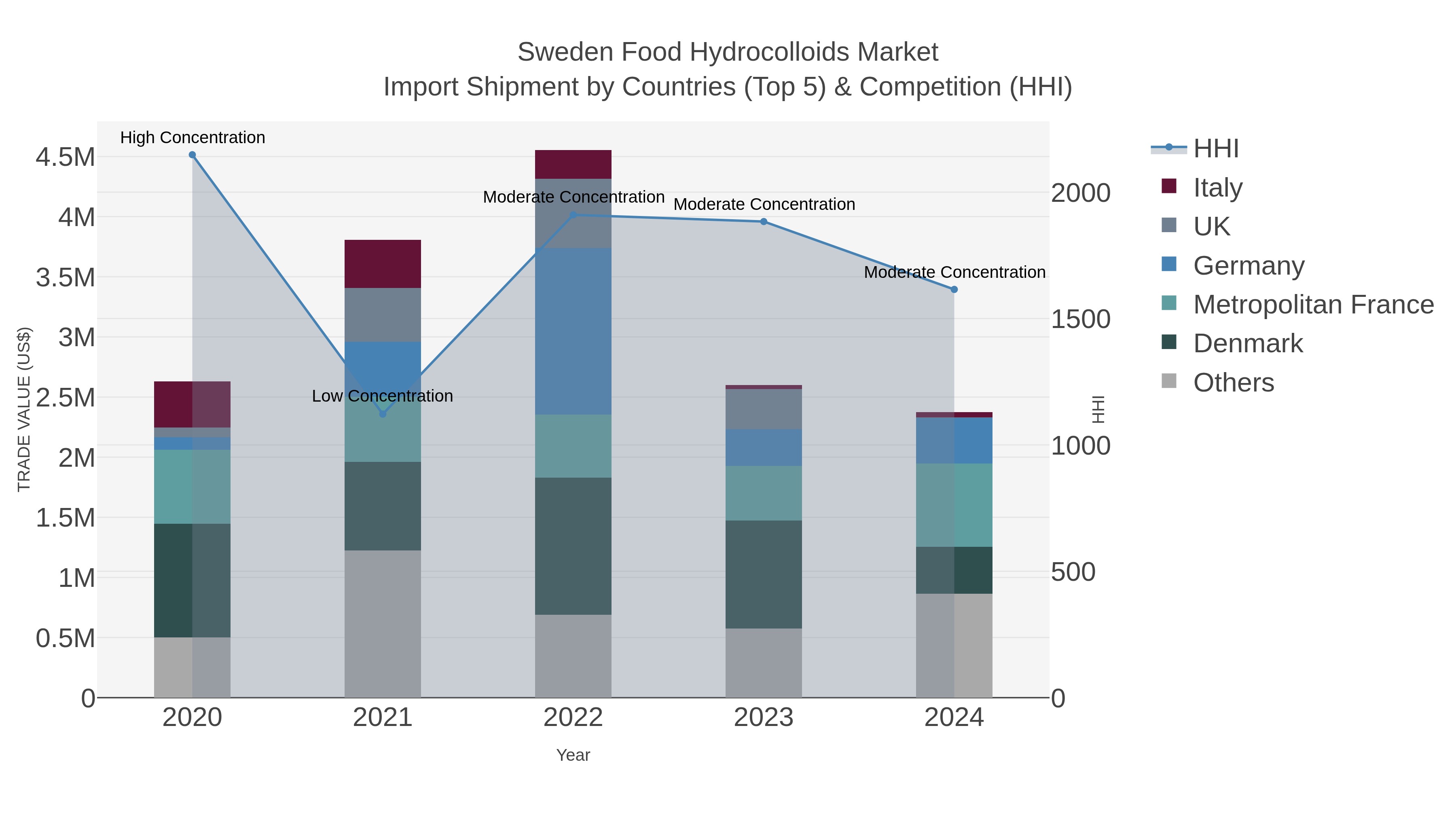Click the 'Low Concentration' annotation
The height and width of the screenshot is (819, 1456).
(x=383, y=396)
